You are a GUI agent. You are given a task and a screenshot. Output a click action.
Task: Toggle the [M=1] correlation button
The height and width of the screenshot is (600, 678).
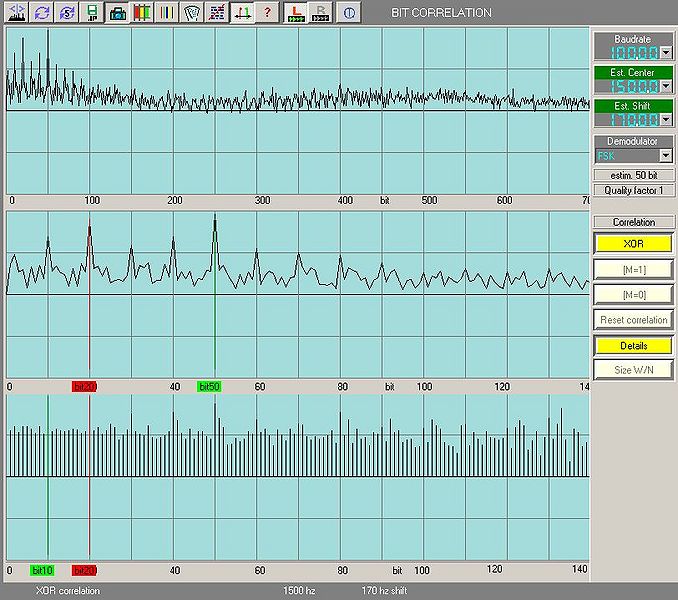click(633, 269)
